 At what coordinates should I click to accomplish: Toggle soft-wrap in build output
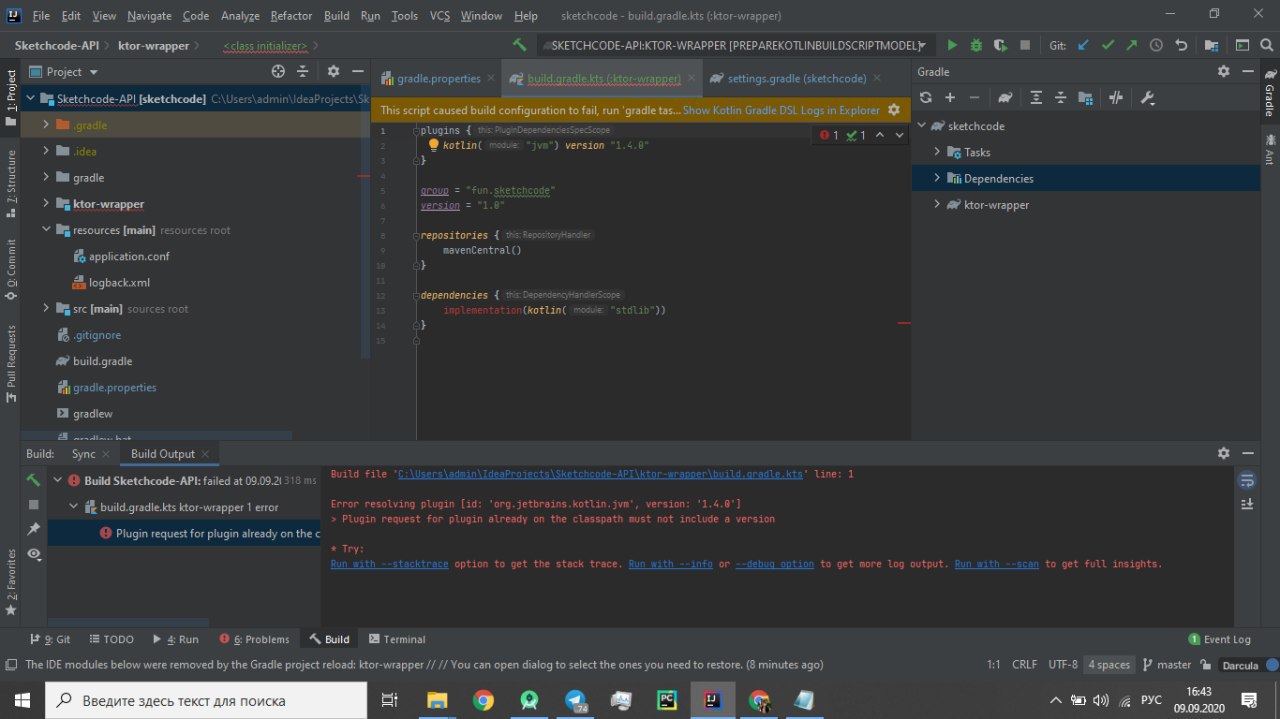coord(1247,480)
